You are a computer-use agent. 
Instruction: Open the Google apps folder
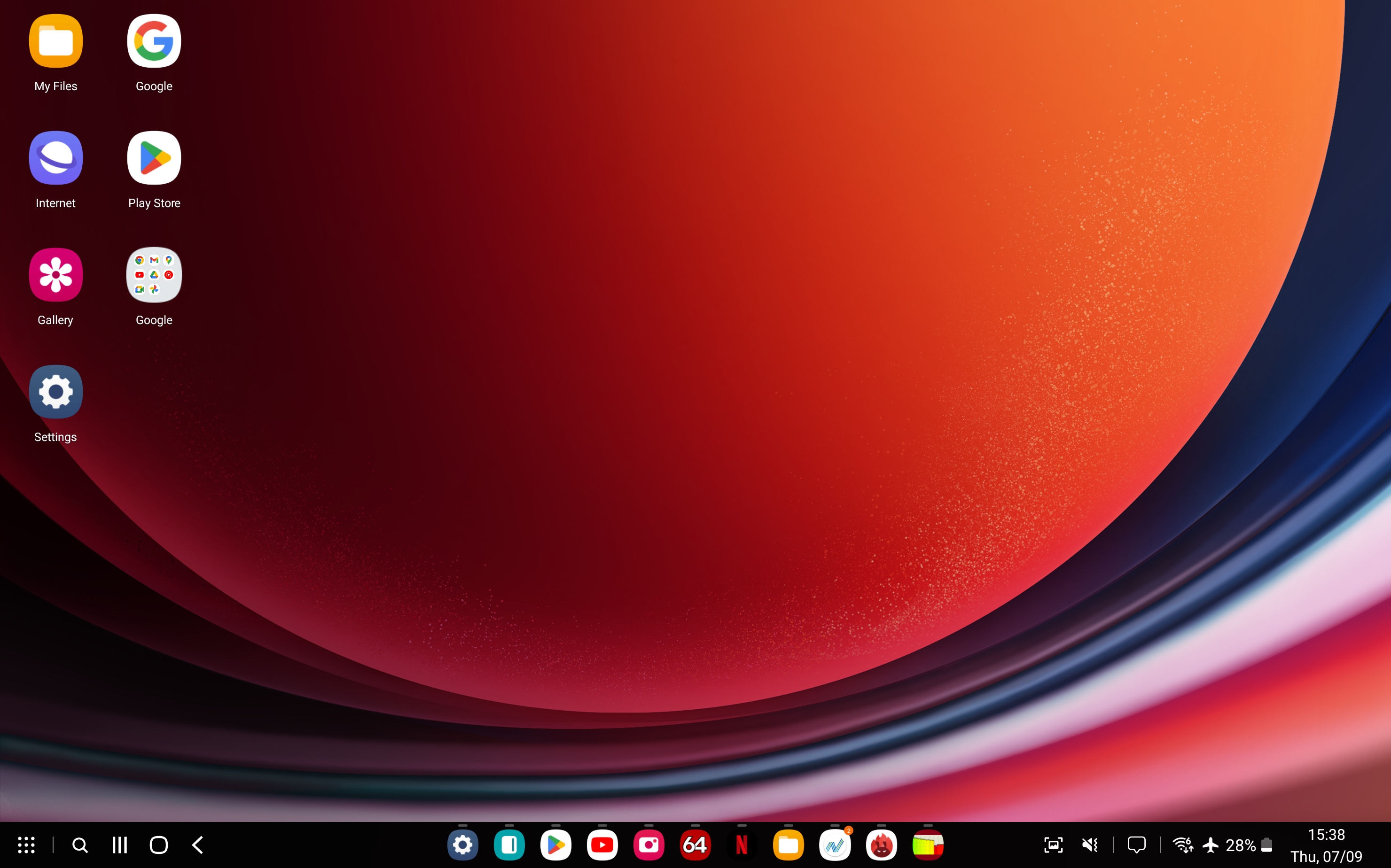point(154,275)
